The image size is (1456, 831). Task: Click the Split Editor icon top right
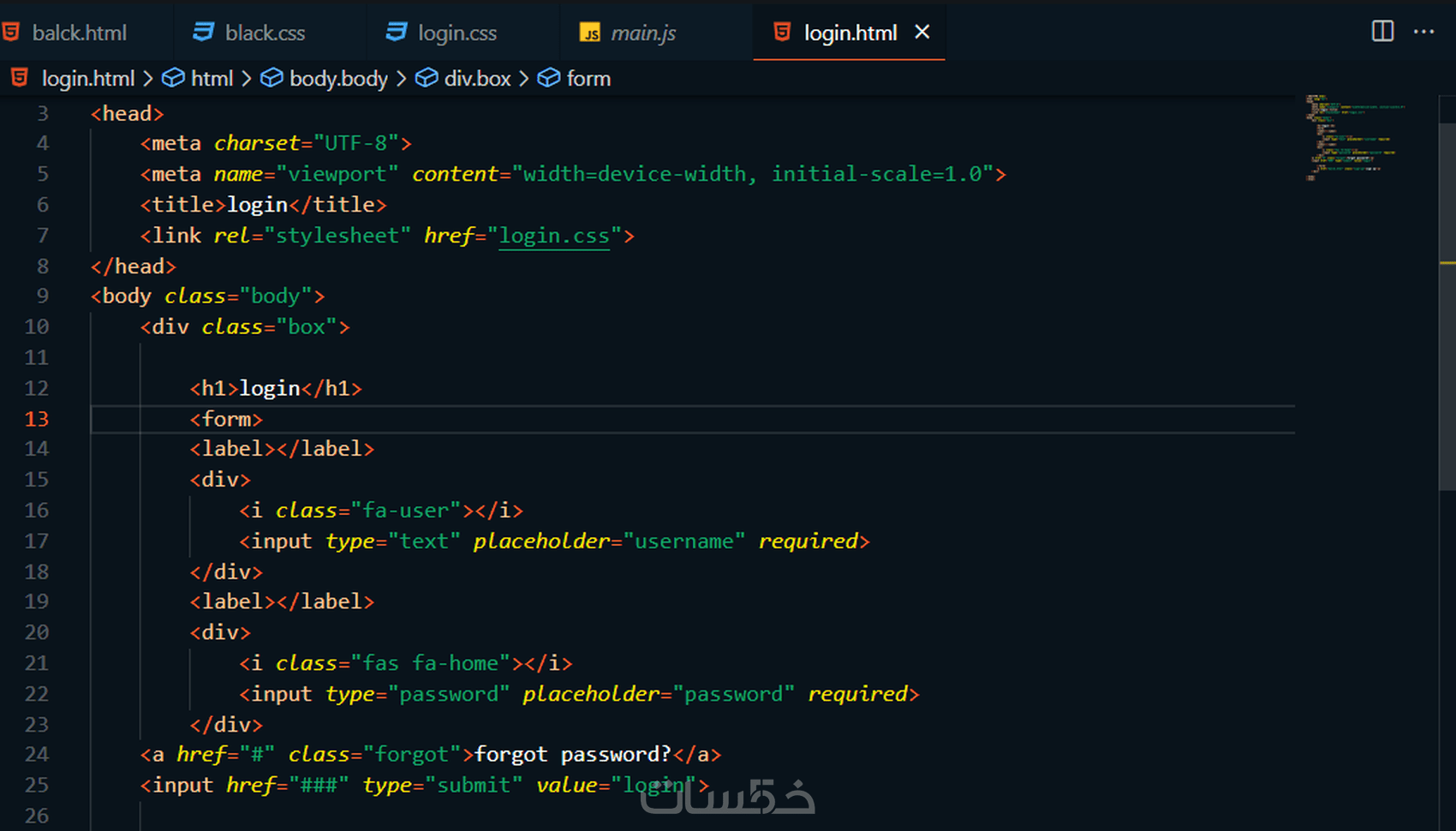tap(1381, 31)
